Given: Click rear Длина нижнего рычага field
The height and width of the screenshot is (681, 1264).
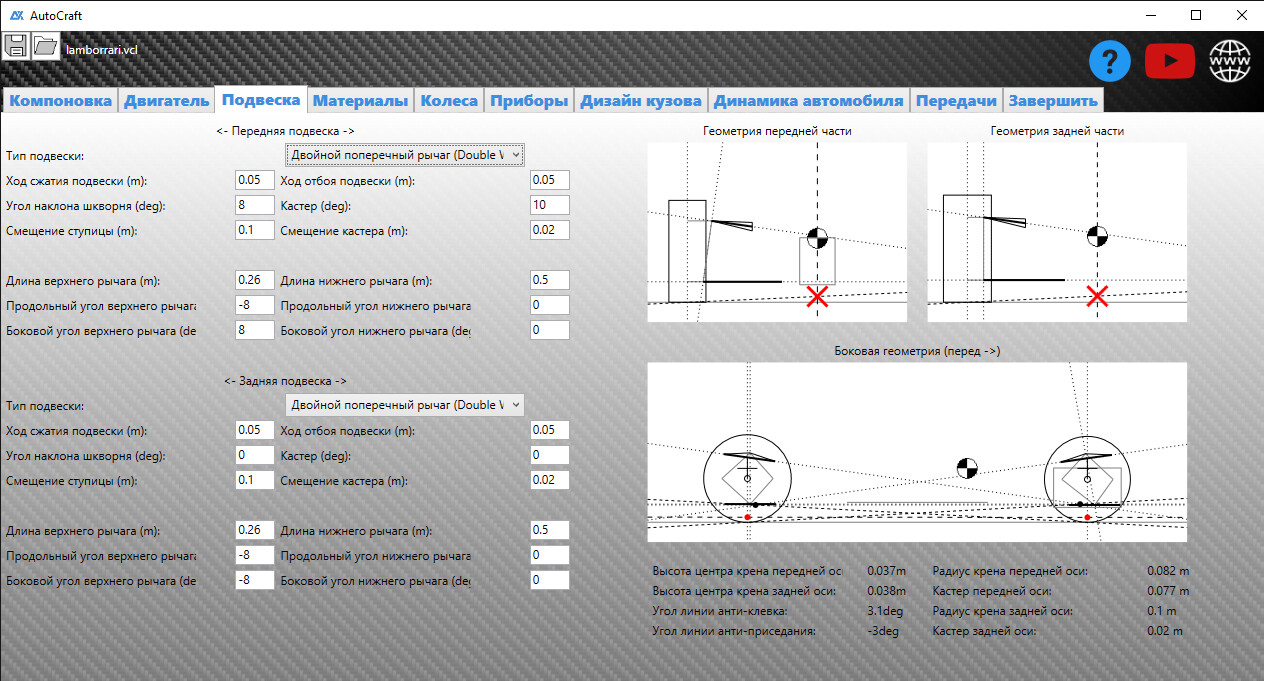Looking at the screenshot, I should click(549, 530).
